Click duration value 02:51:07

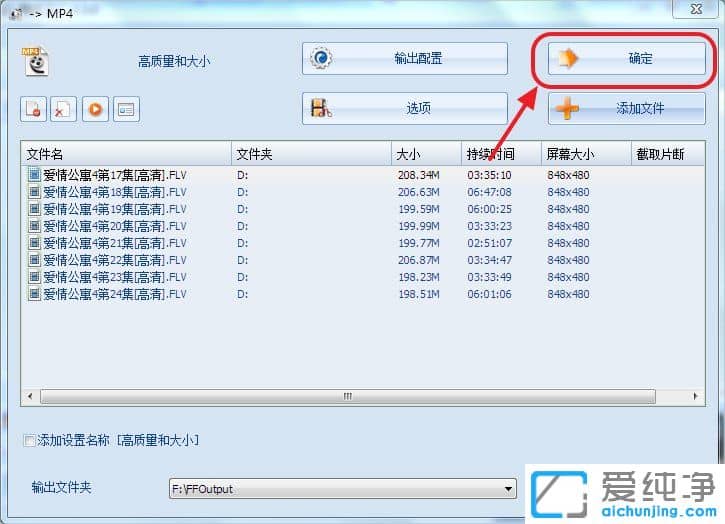(489, 243)
